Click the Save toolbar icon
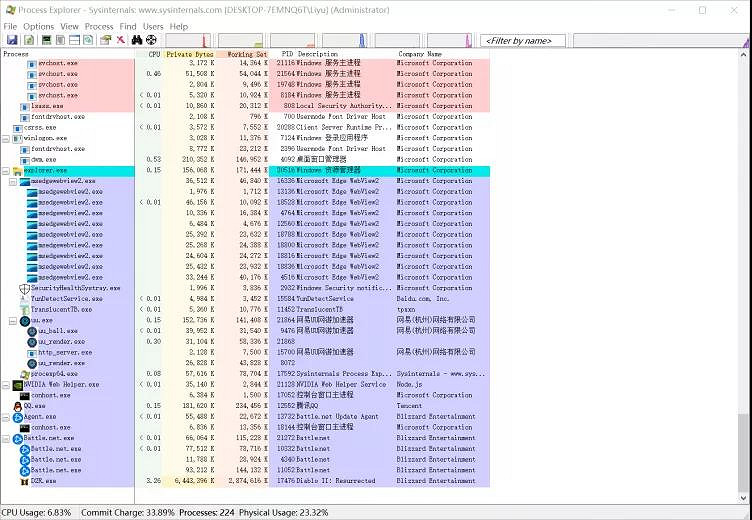The width and height of the screenshot is (752, 520). (12, 40)
